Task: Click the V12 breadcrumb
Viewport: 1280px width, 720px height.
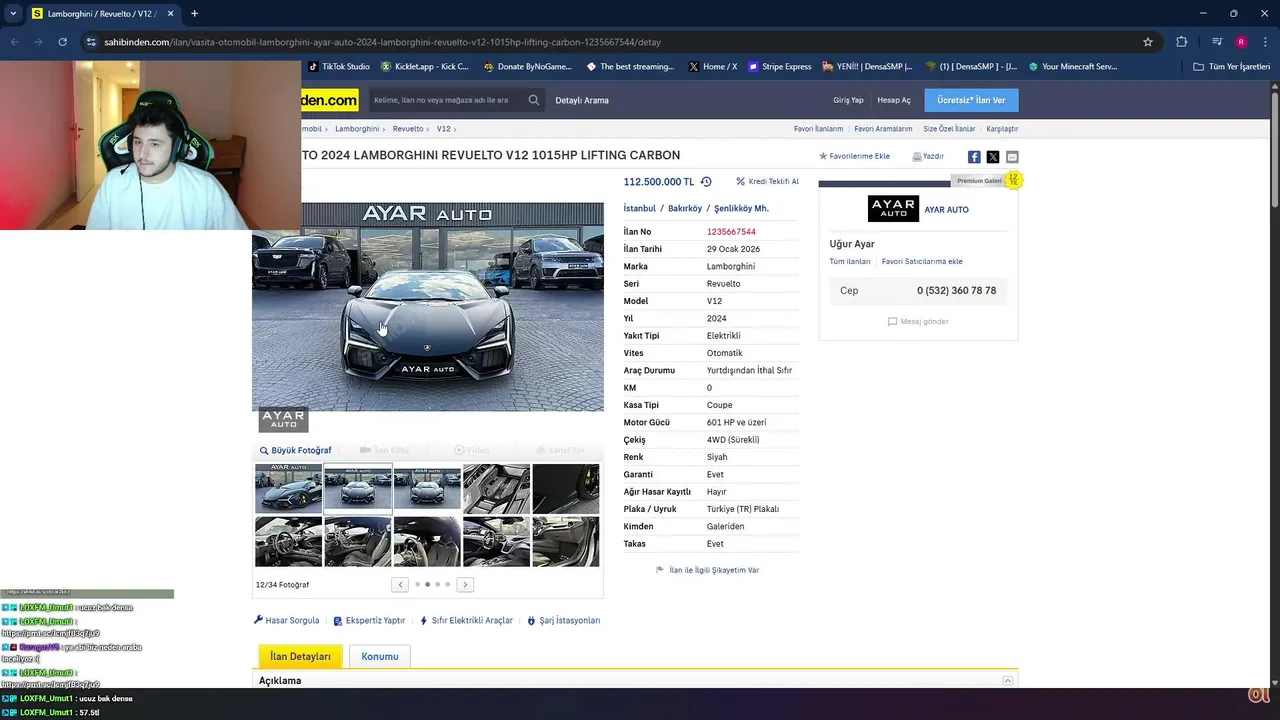Action: point(443,129)
